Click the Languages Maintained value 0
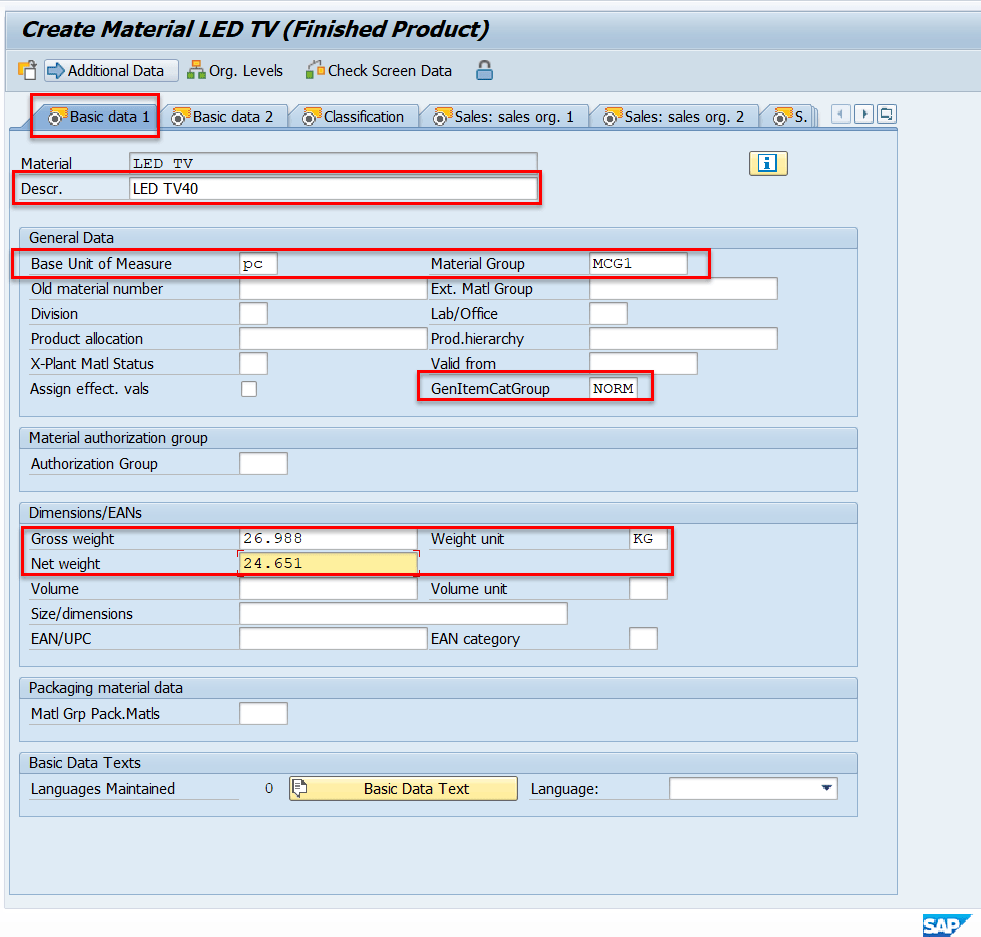 point(269,789)
